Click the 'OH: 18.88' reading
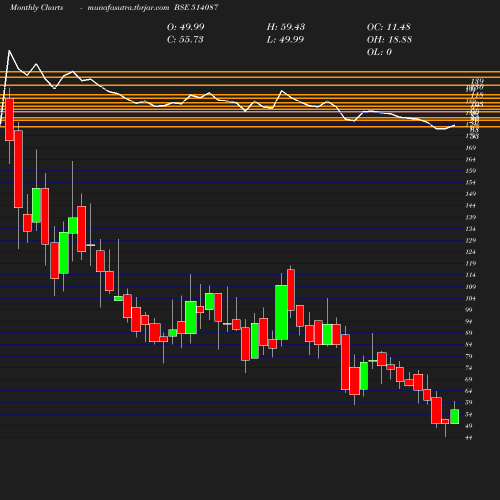The image size is (500, 500). coord(389,40)
